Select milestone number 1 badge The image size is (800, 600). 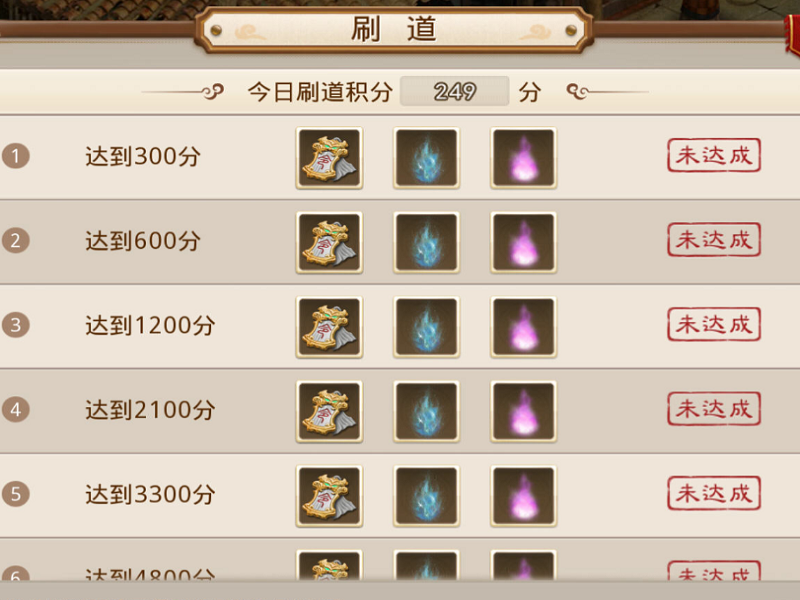pos(15,156)
